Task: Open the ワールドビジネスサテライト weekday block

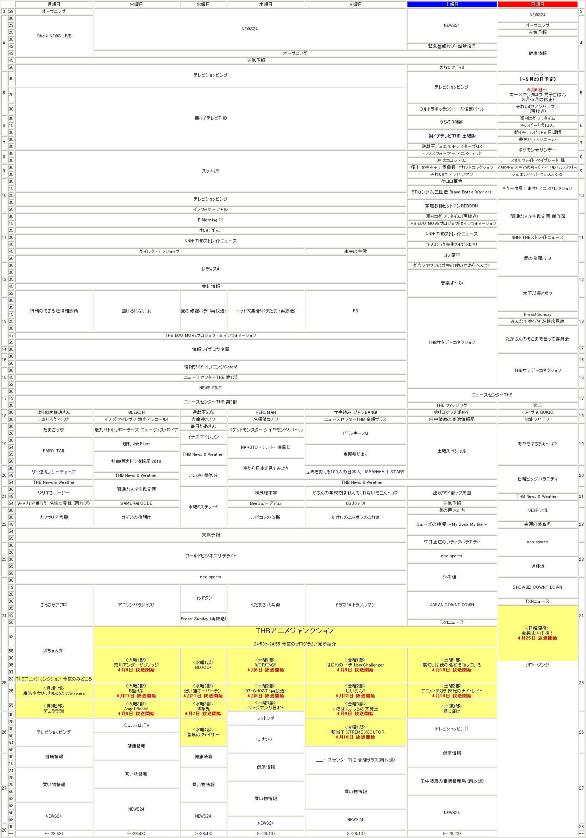Action: tap(211, 556)
